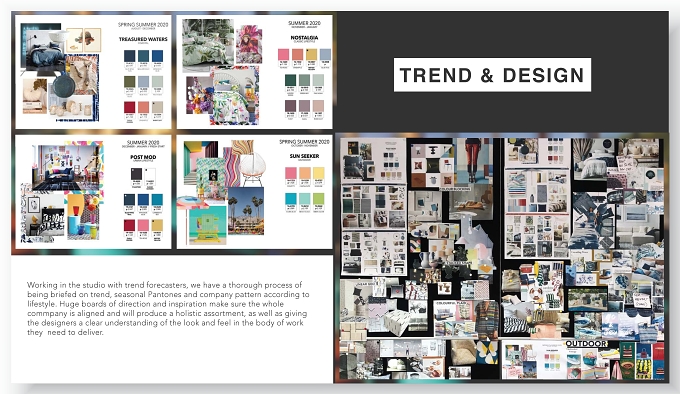The height and width of the screenshot is (394, 680).
Task: Open the Treasured Waters mood board slide
Action: click(x=93, y=72)
